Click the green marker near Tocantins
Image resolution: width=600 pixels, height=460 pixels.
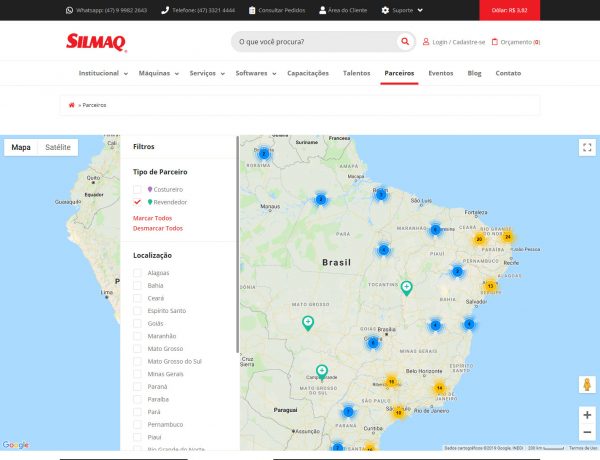[x=407, y=288]
